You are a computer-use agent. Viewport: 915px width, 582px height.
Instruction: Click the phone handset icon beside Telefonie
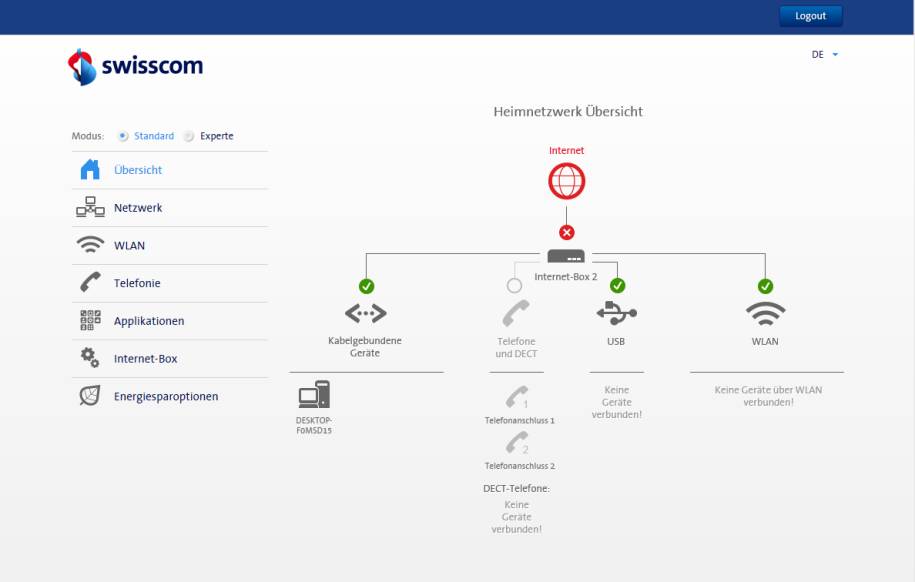tap(90, 283)
